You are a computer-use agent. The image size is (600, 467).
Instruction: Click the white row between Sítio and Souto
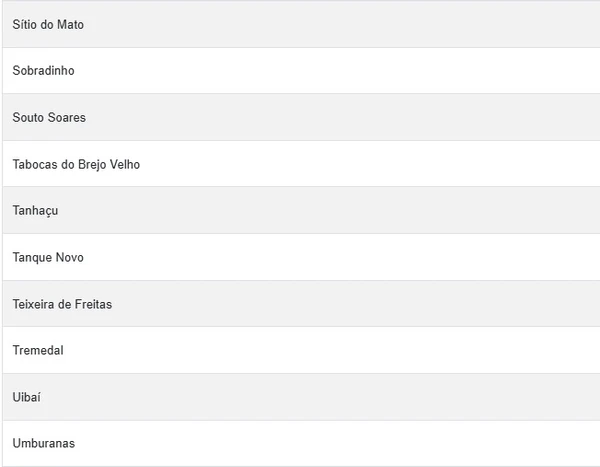(43, 71)
